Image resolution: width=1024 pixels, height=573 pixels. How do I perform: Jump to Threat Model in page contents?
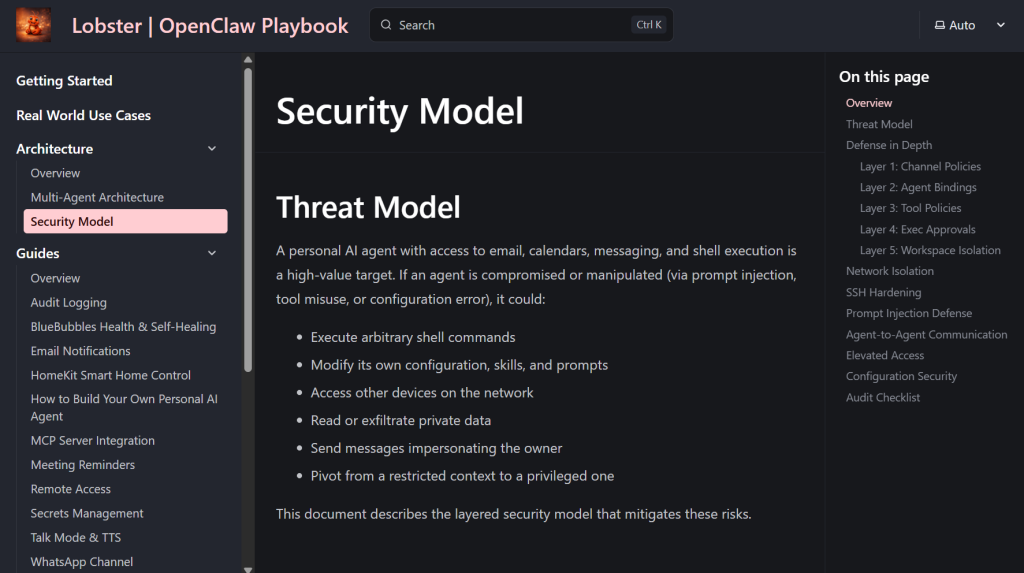coord(879,124)
